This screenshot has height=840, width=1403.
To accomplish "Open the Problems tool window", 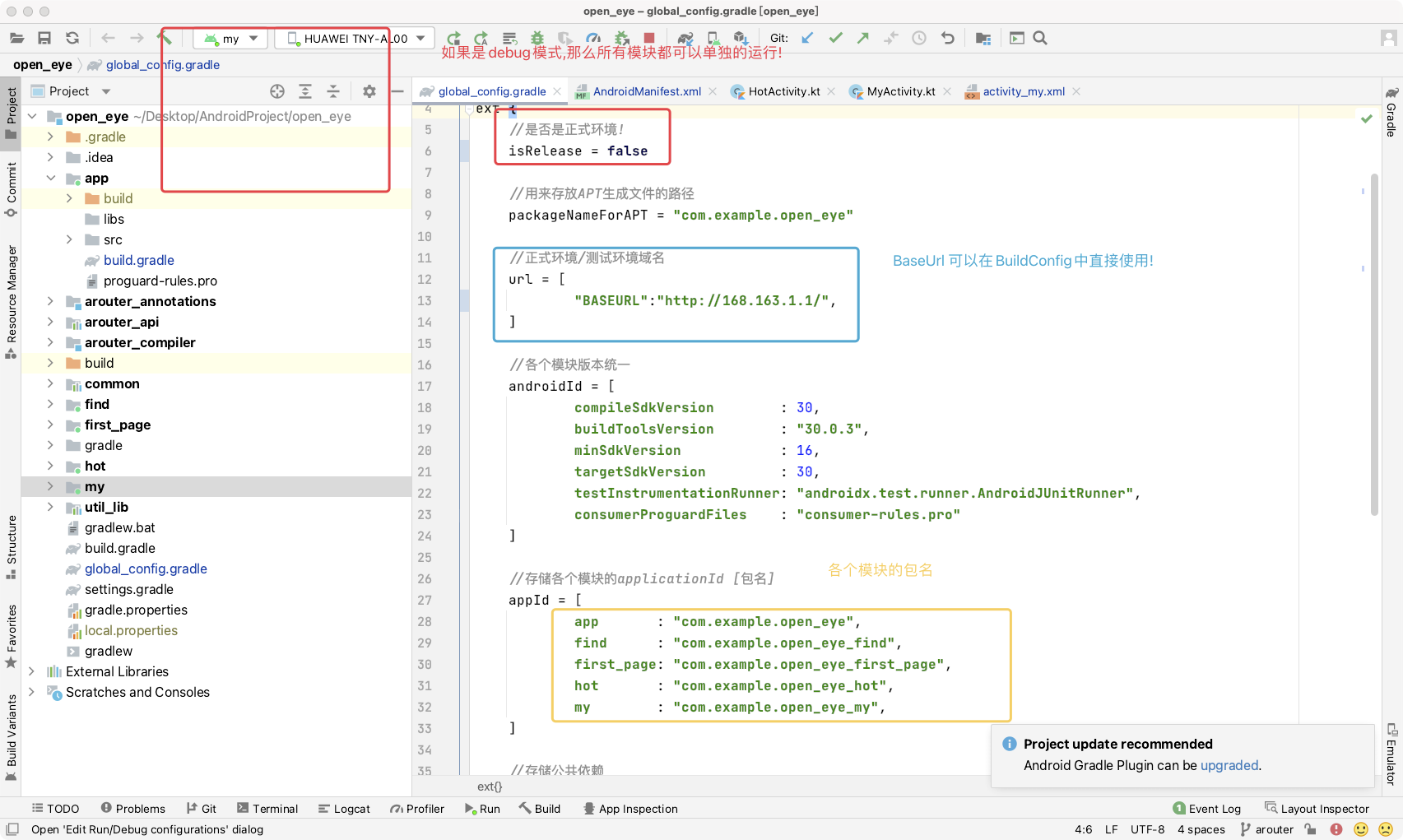I will 132,809.
